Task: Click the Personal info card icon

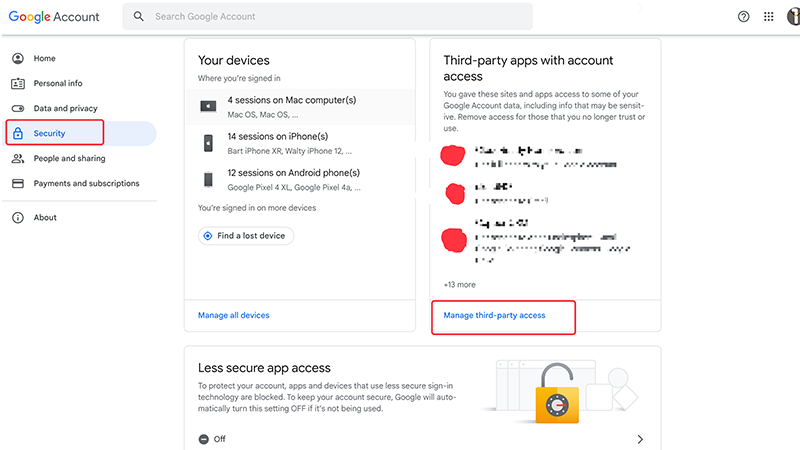Action: click(x=18, y=83)
